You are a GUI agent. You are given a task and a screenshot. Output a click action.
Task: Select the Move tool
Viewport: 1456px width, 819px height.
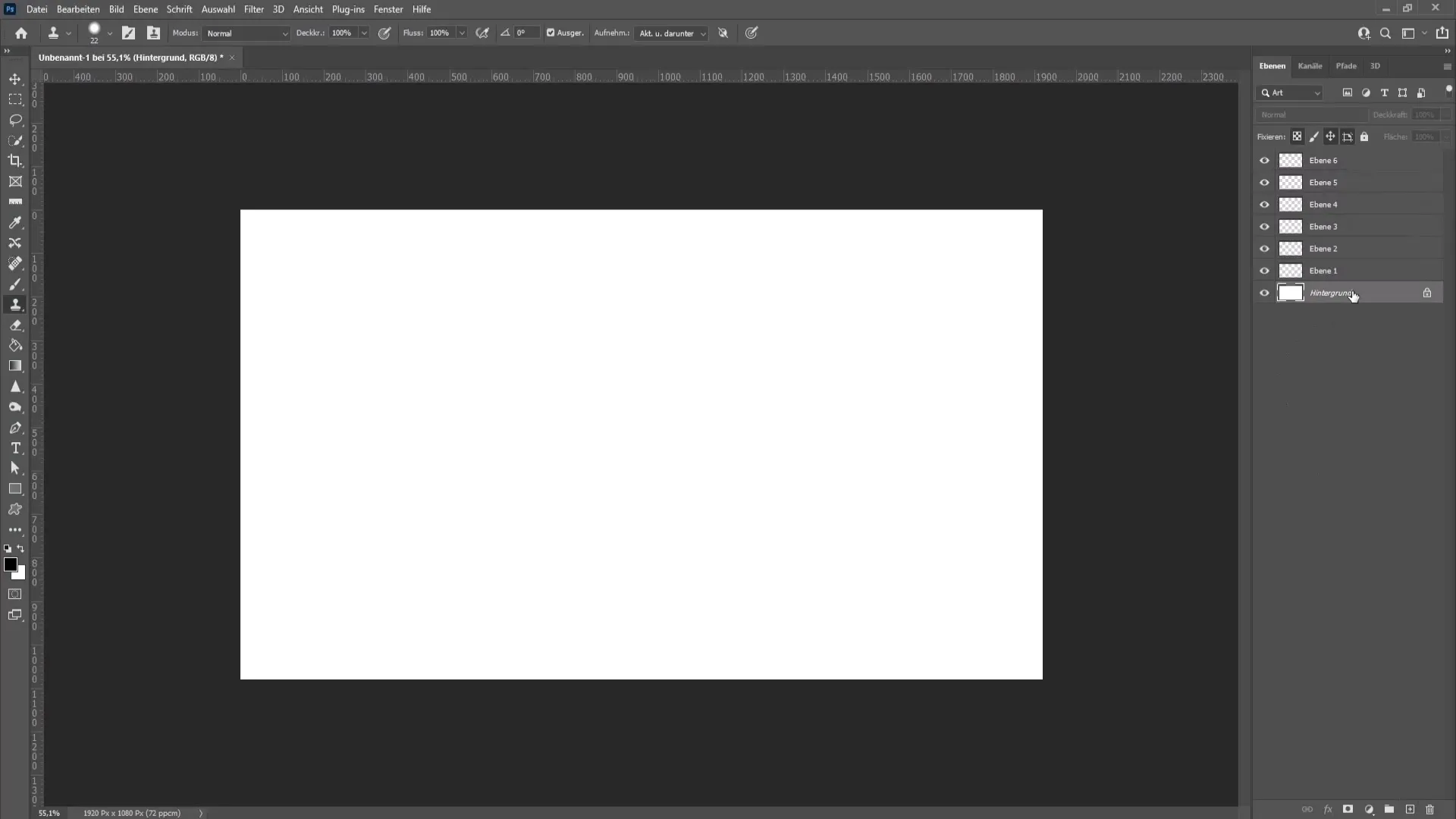point(15,79)
